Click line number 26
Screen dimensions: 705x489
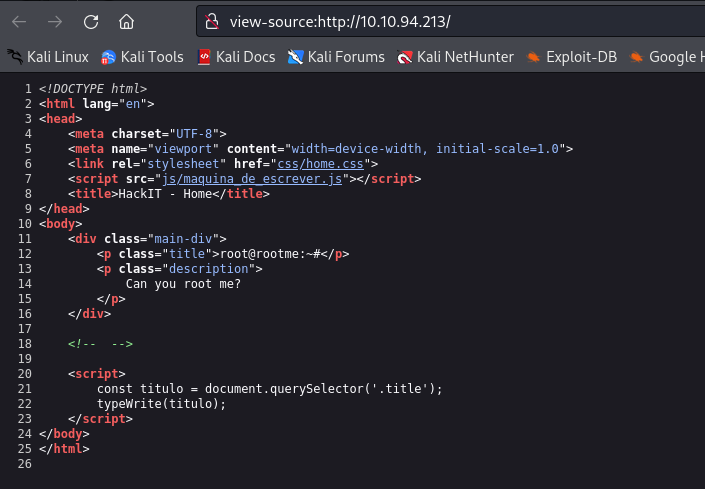25,464
